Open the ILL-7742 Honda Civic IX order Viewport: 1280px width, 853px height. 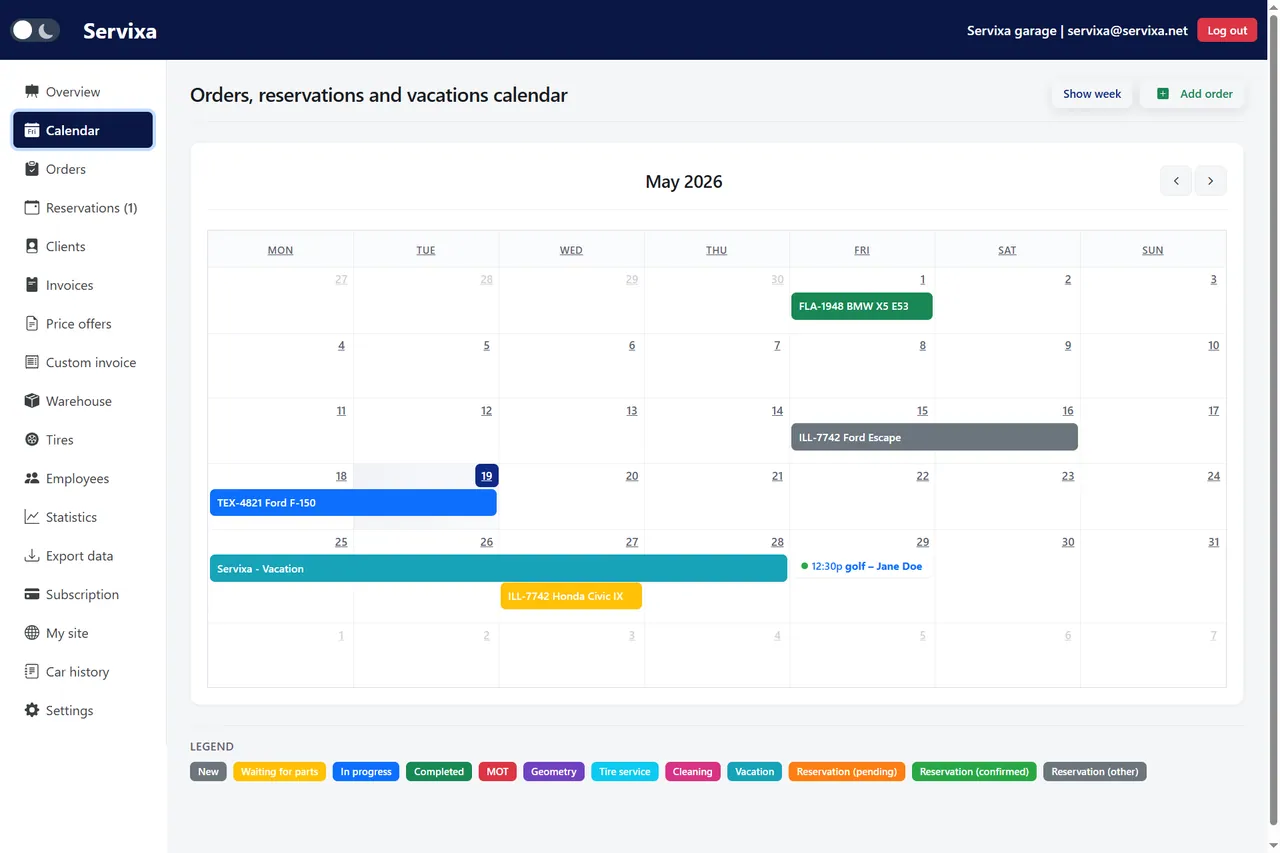[x=571, y=596]
